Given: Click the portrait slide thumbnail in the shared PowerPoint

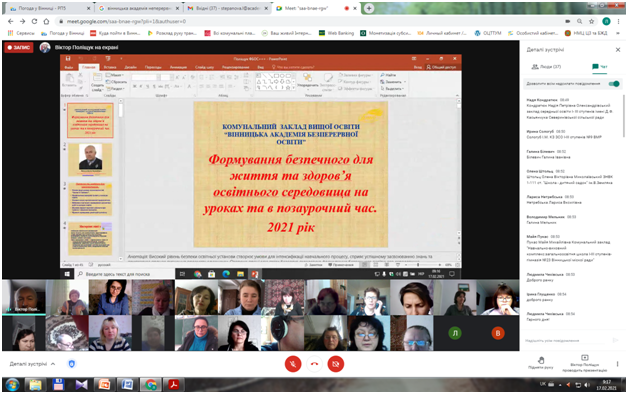Looking at the screenshot, I should coord(90,160).
